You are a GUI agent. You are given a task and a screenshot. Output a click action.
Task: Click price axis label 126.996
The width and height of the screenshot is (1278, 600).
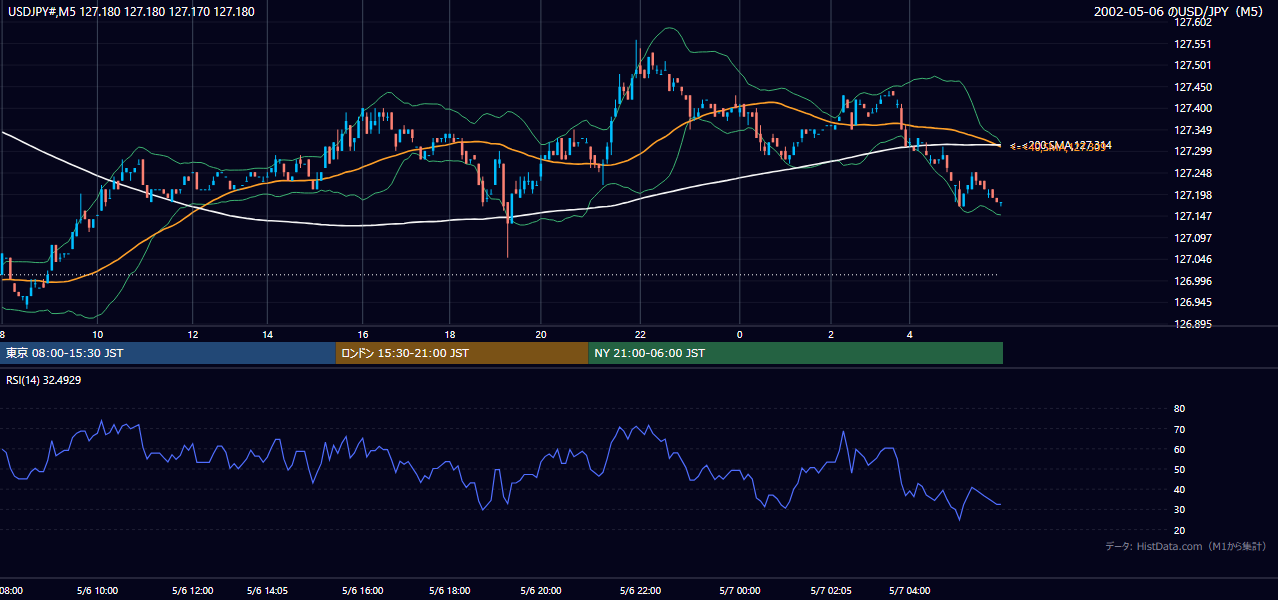coord(1194,281)
